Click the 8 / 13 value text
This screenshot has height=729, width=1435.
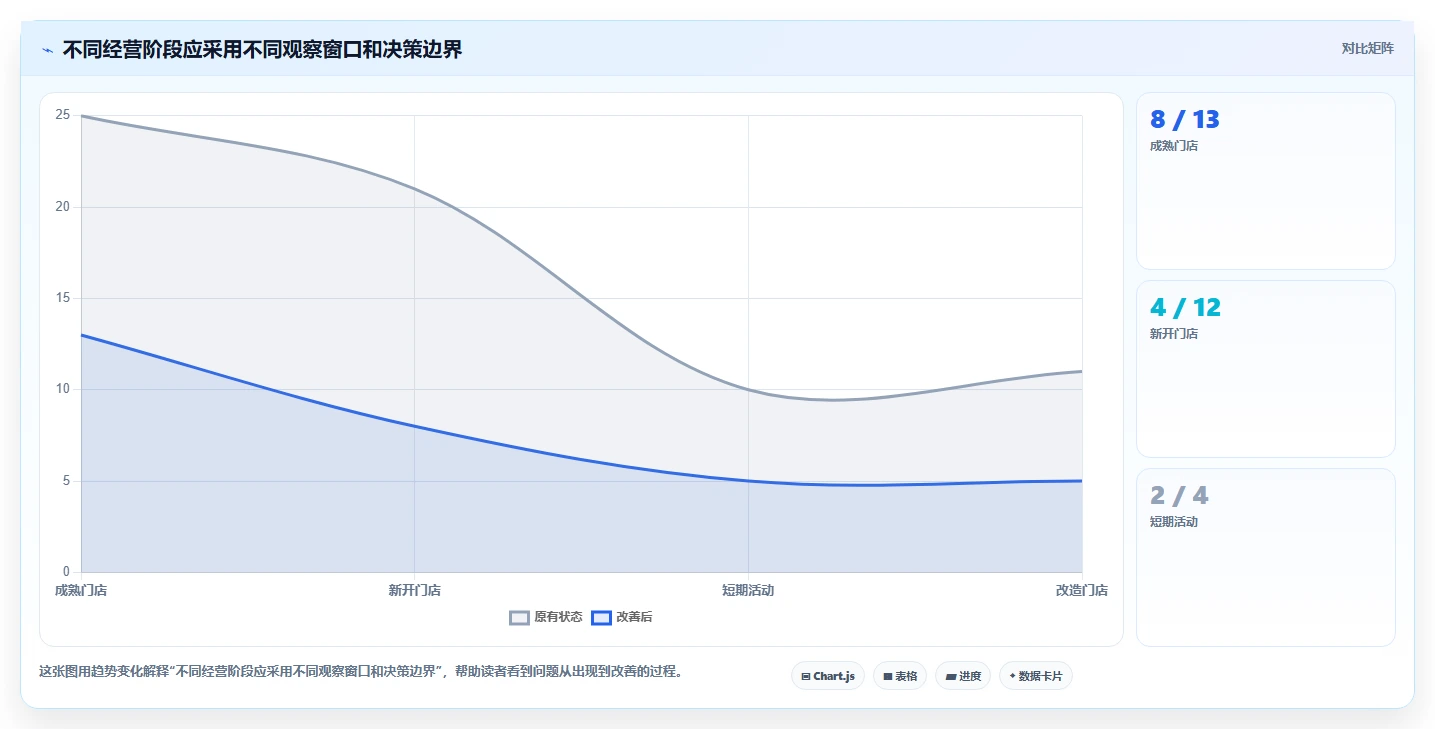click(1185, 120)
